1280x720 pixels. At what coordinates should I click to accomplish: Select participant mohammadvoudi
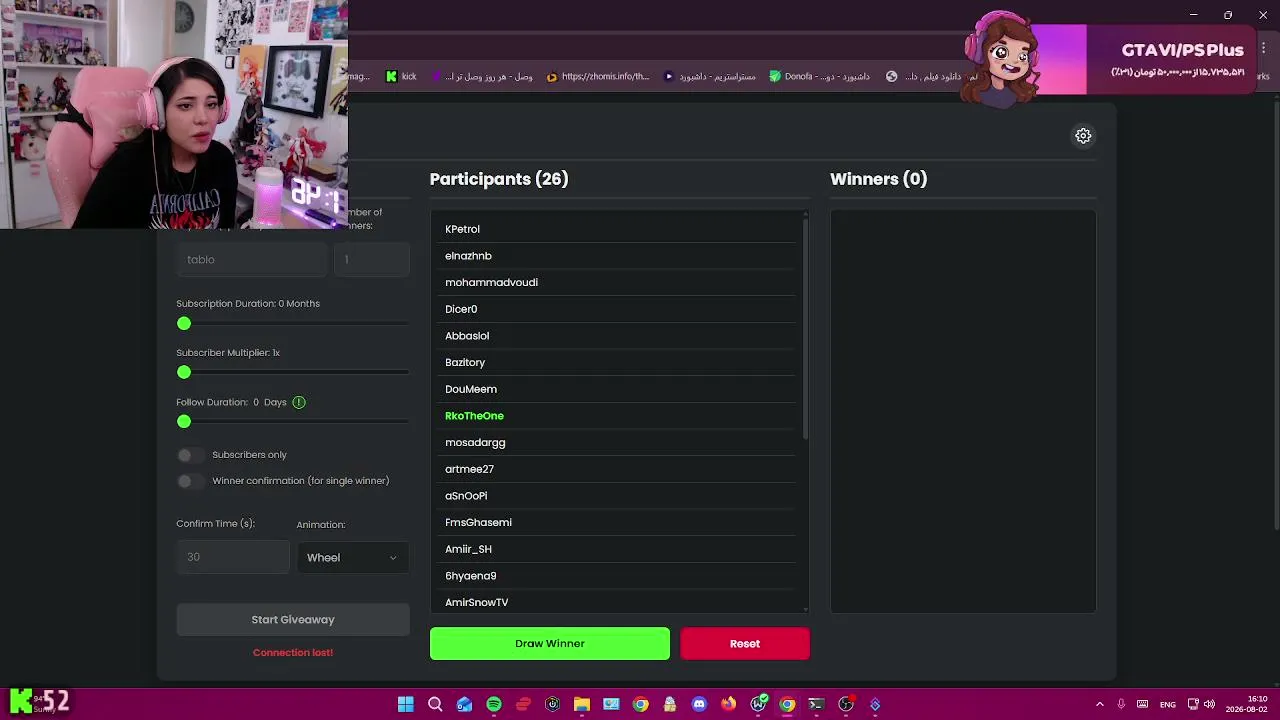[615, 282]
